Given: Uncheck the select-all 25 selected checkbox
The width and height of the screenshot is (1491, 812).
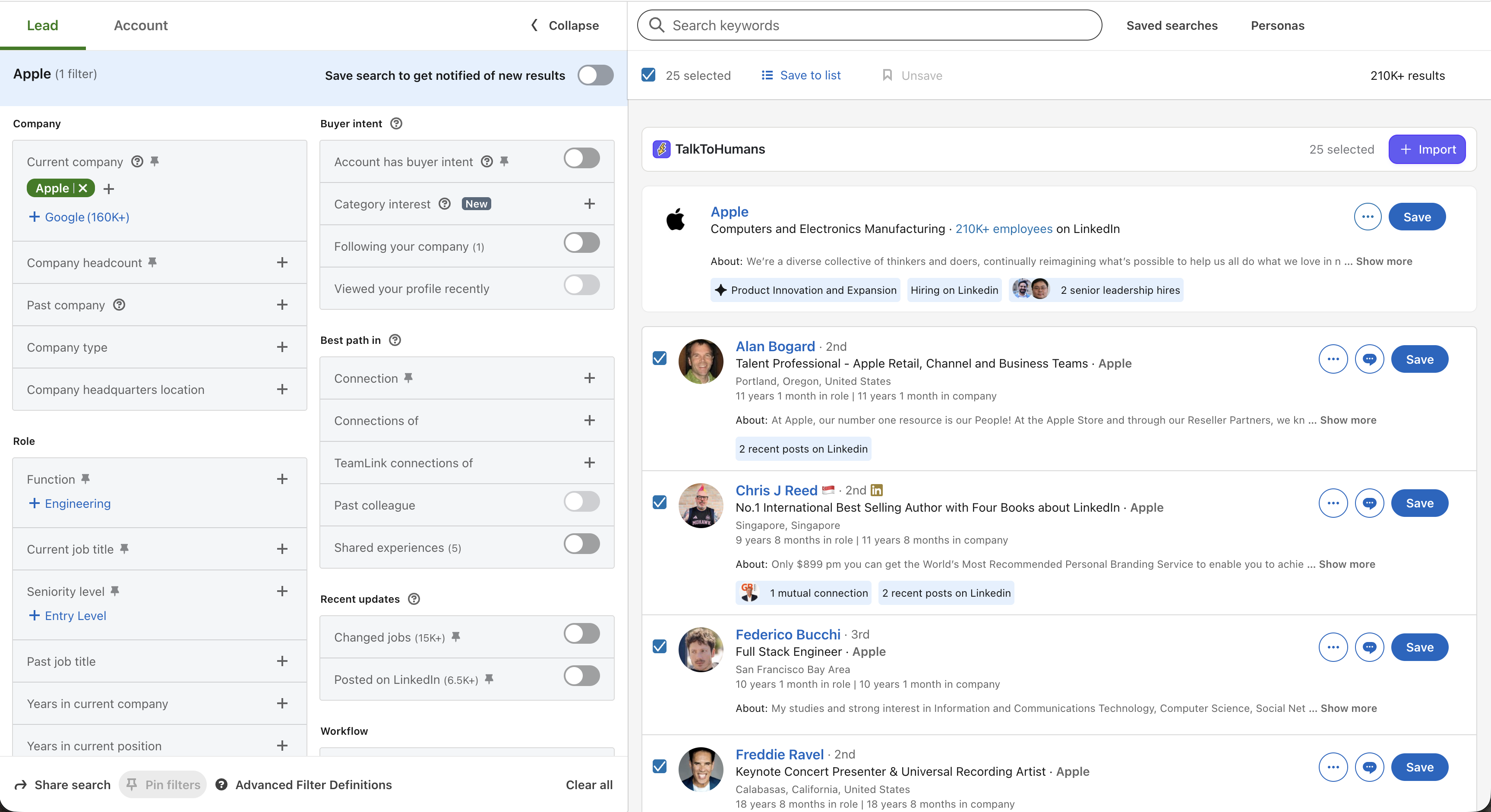Looking at the screenshot, I should [x=648, y=75].
